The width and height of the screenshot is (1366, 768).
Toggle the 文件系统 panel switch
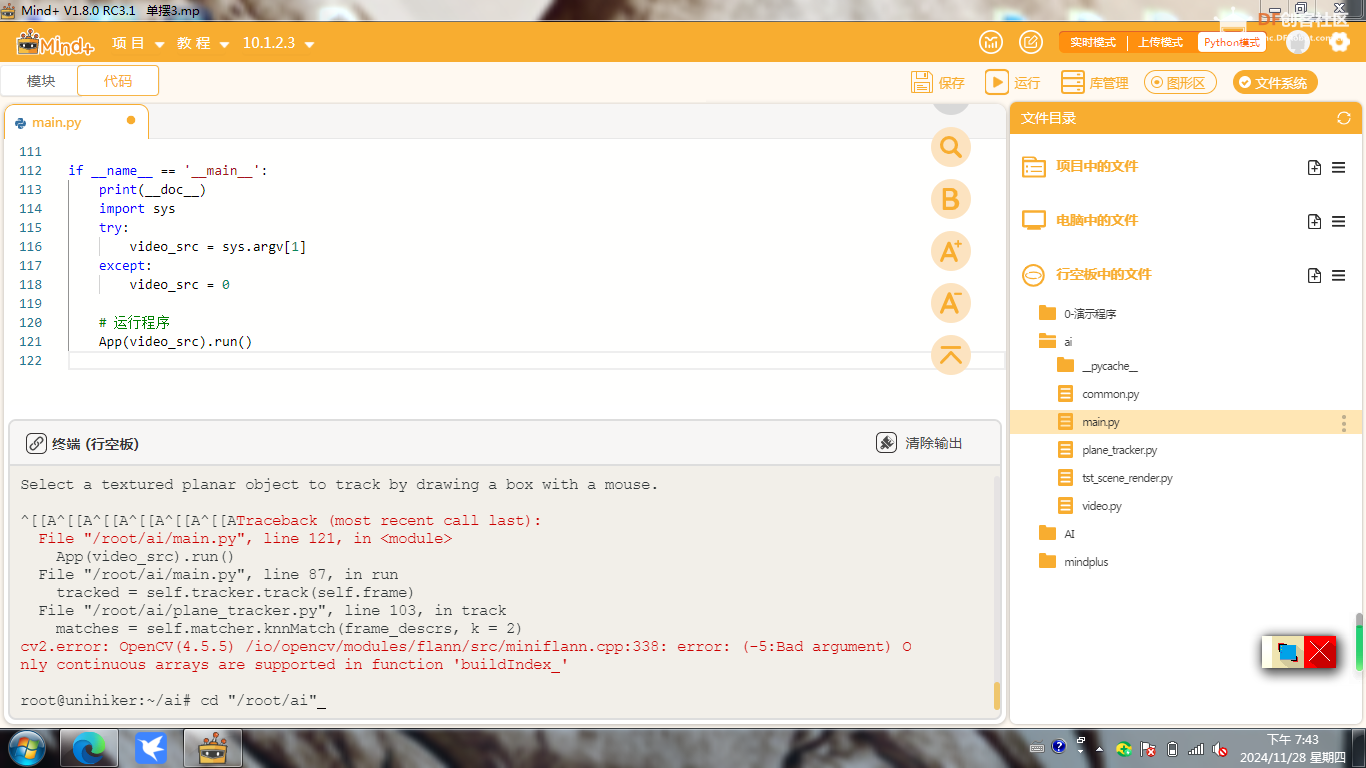(x=1275, y=83)
